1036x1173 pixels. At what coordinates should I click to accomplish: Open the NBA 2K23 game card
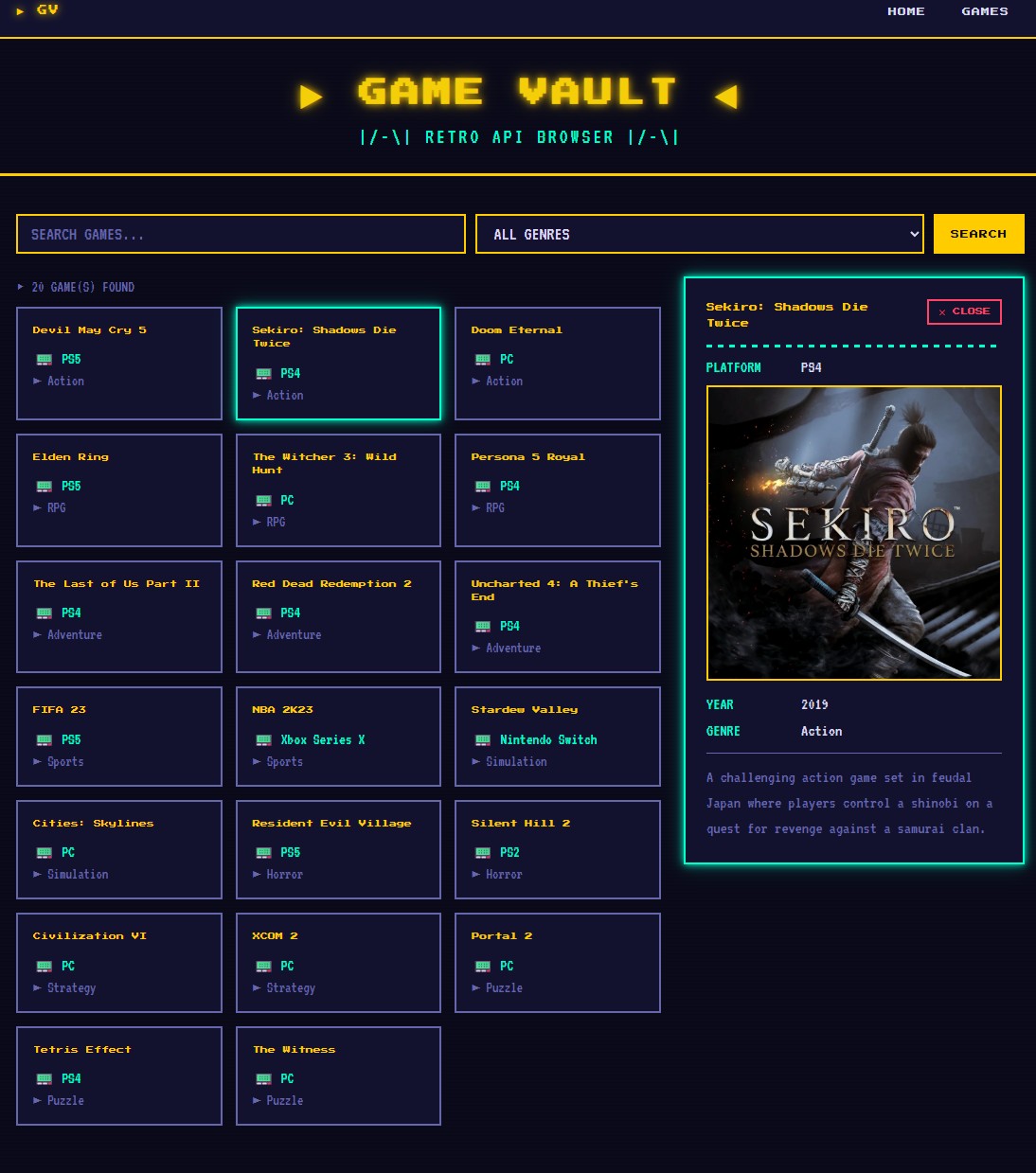point(338,737)
